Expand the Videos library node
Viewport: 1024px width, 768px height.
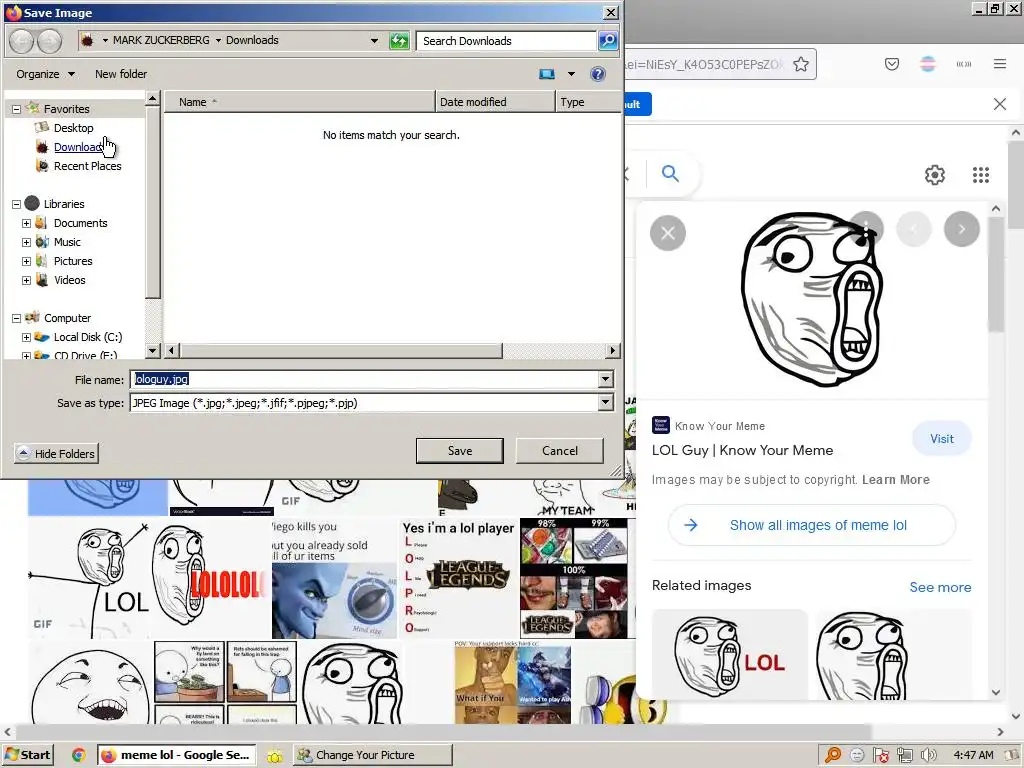(x=26, y=280)
